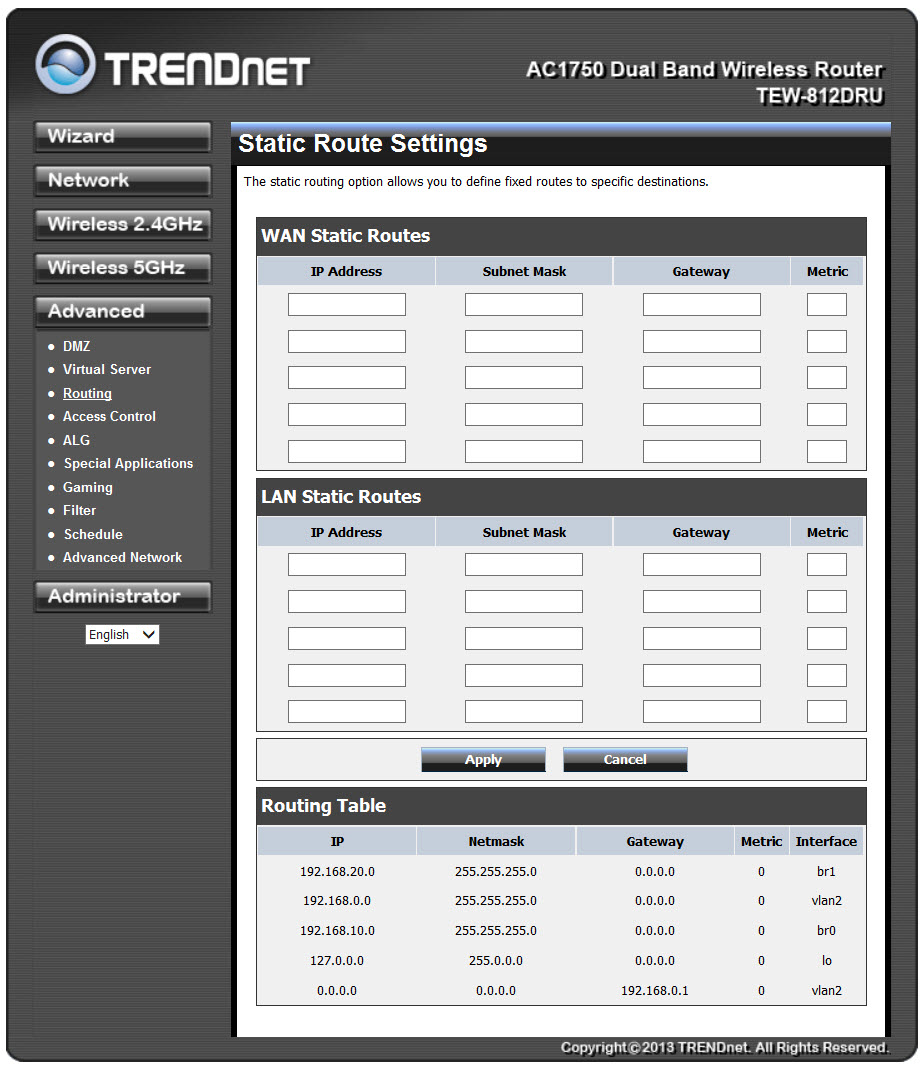Open the Special Applications page

click(128, 463)
